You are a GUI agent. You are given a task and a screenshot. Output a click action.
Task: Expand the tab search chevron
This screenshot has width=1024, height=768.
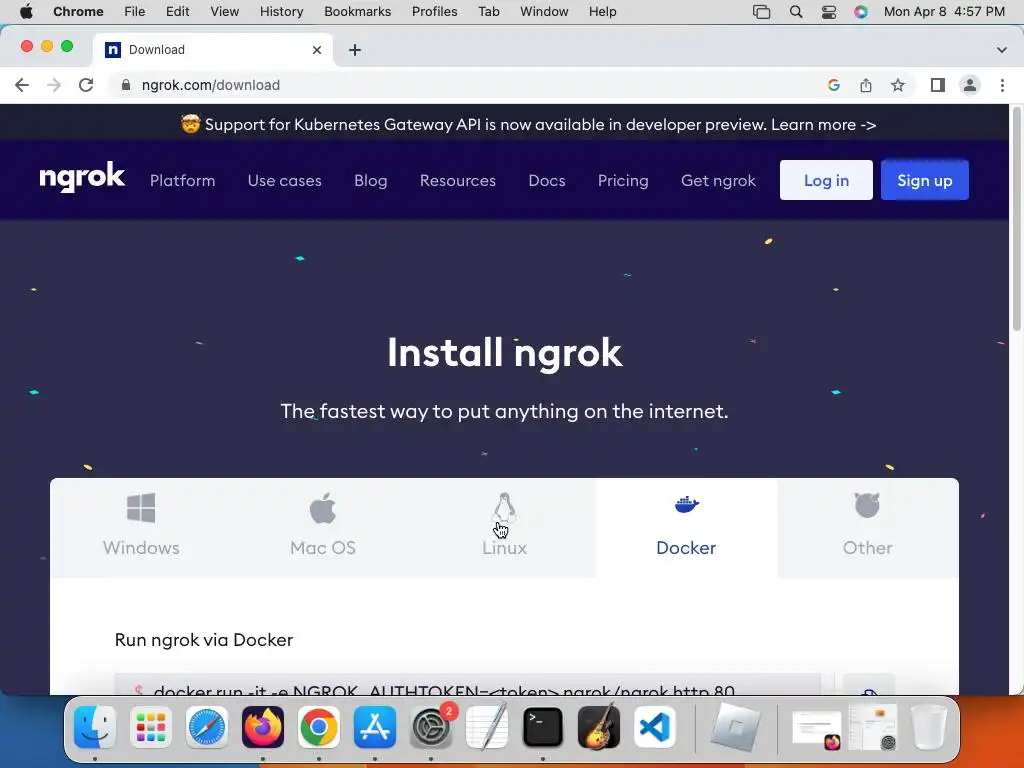[x=1001, y=50]
